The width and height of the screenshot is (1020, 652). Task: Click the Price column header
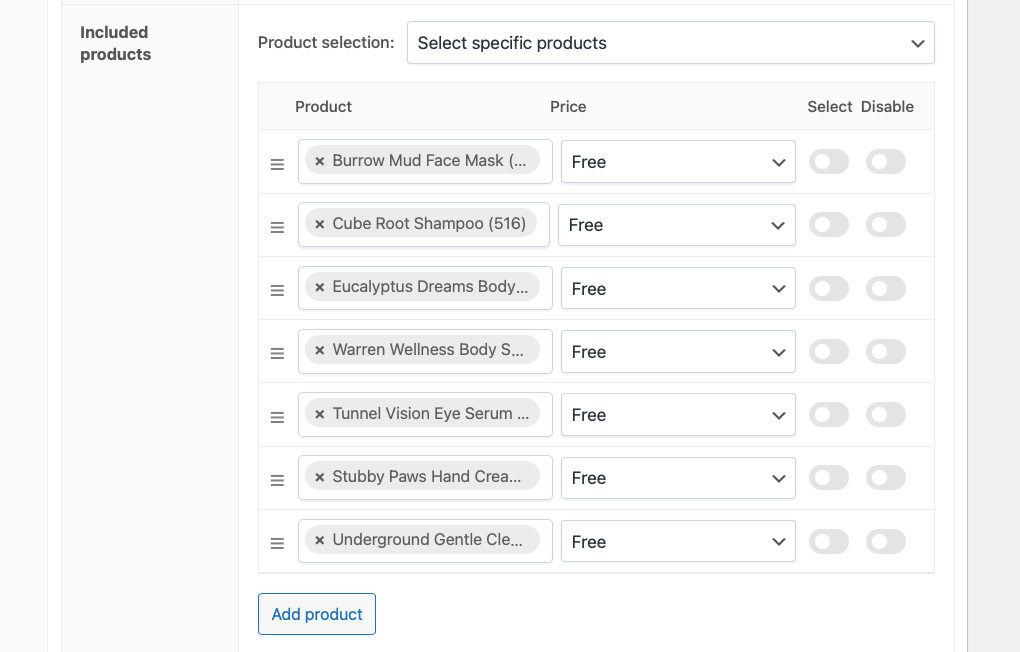coord(568,107)
